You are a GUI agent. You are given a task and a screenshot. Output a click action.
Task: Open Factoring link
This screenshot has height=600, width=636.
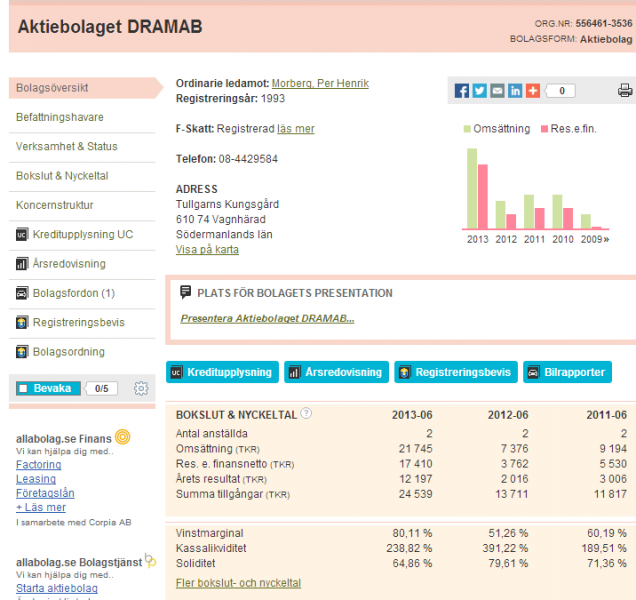point(39,465)
